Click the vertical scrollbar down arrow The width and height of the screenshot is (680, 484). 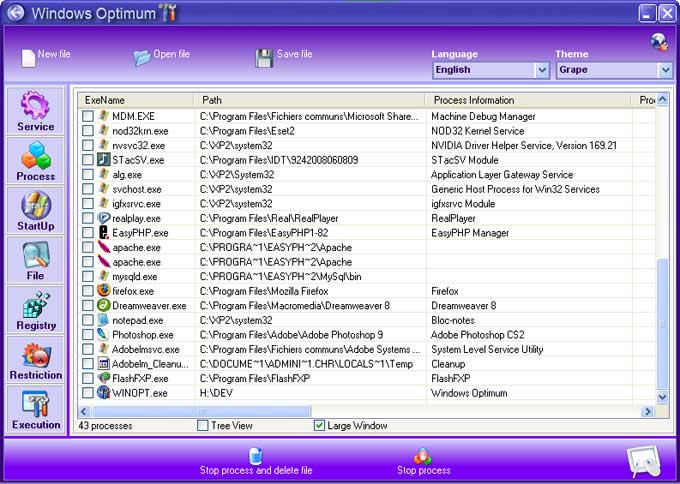662,396
